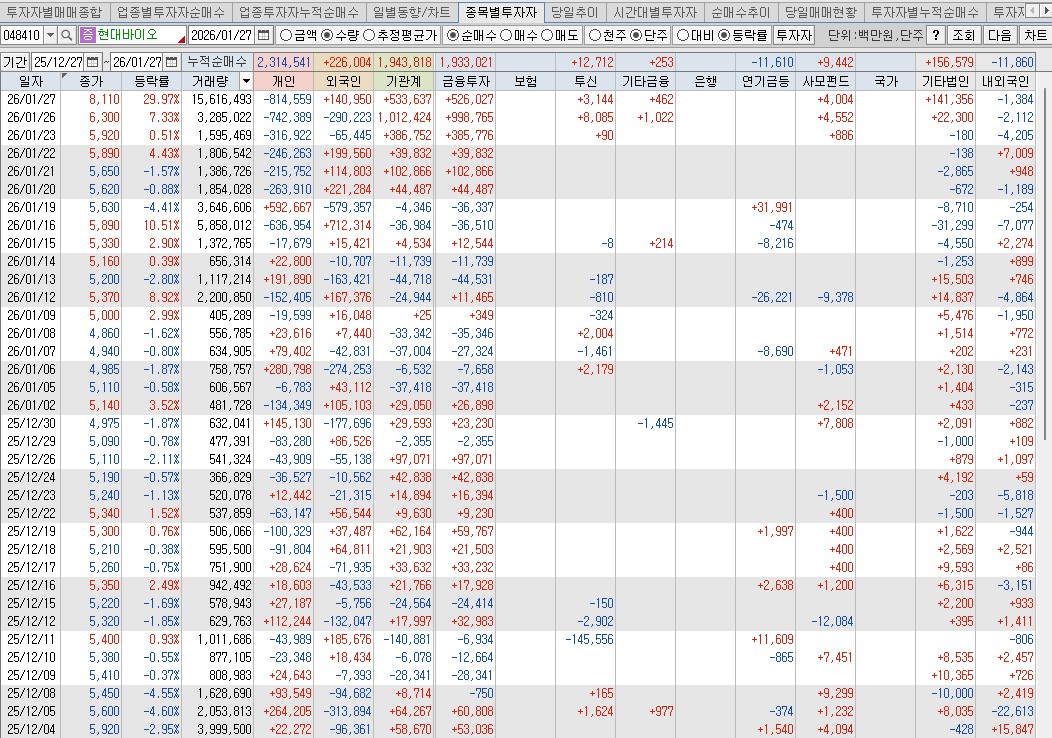1052x738 pixels.
Task: Open the calendar icon for period end 26/01/27
Action: tap(171, 61)
